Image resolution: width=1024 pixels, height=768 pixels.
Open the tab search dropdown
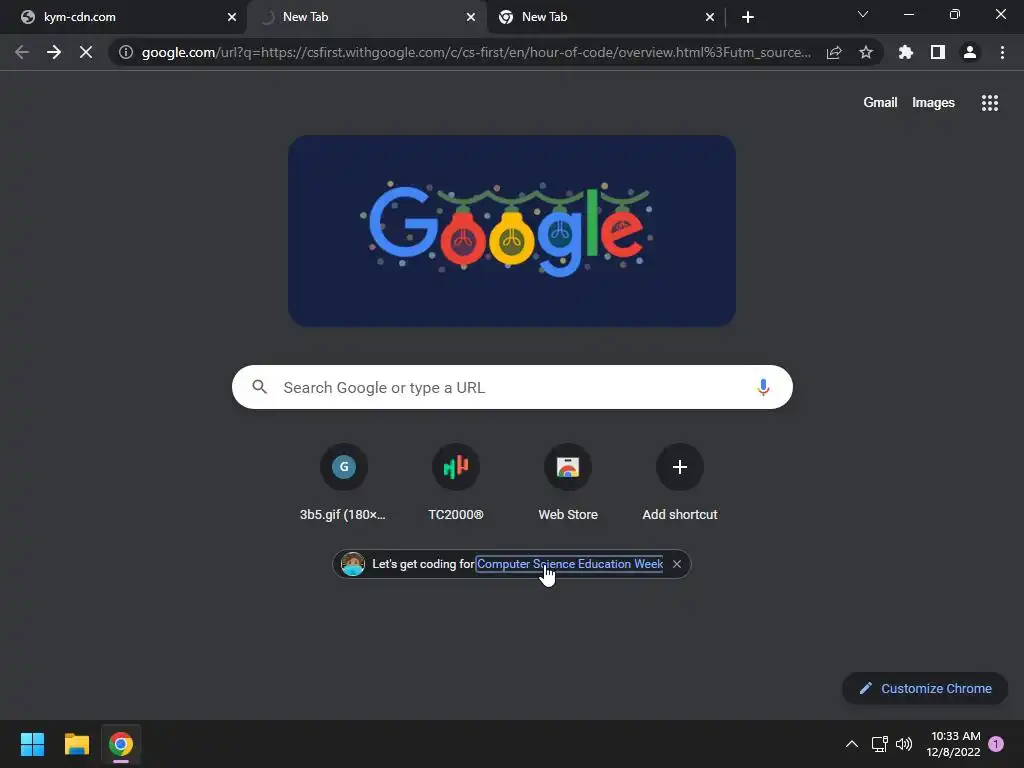point(863,14)
